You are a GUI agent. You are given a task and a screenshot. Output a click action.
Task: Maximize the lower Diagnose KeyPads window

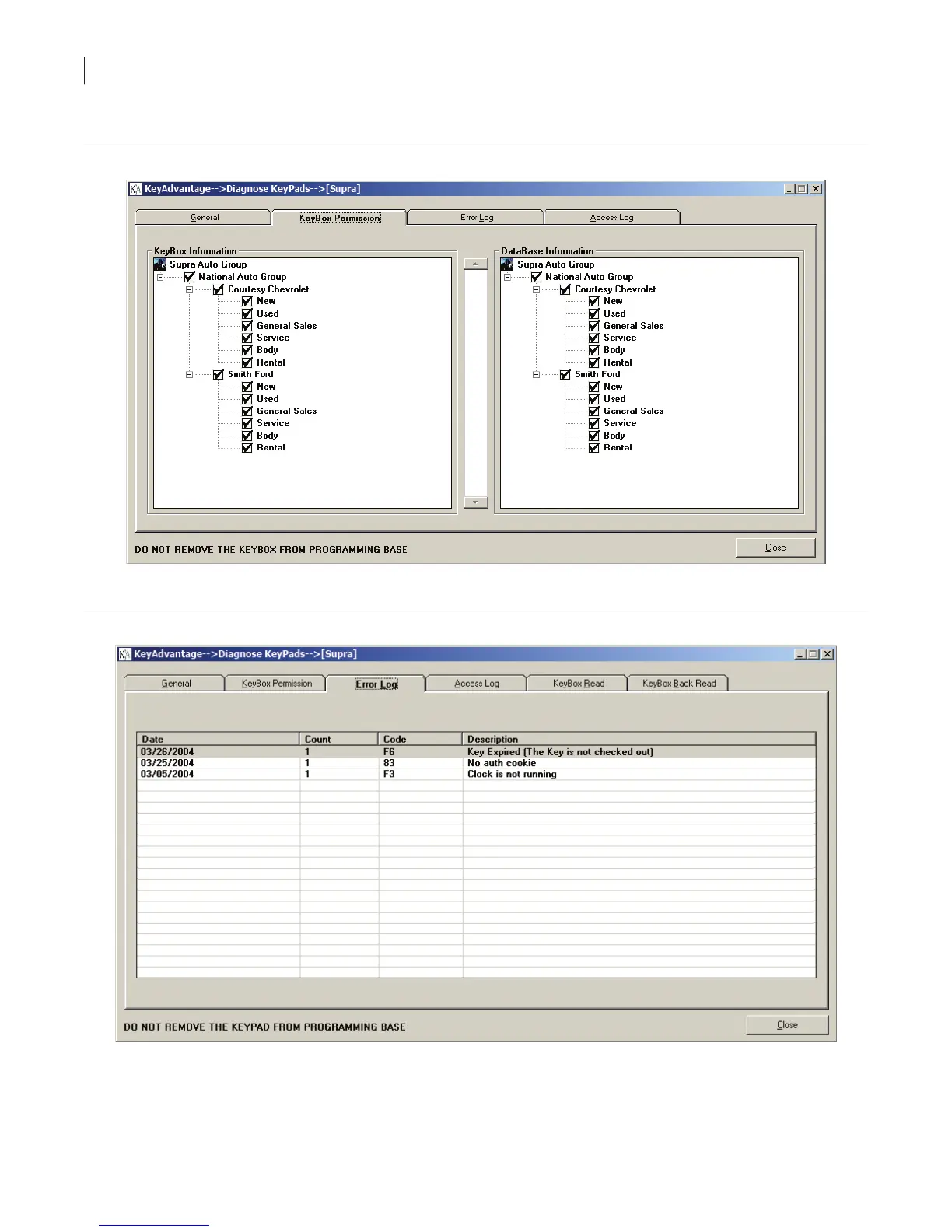click(814, 654)
